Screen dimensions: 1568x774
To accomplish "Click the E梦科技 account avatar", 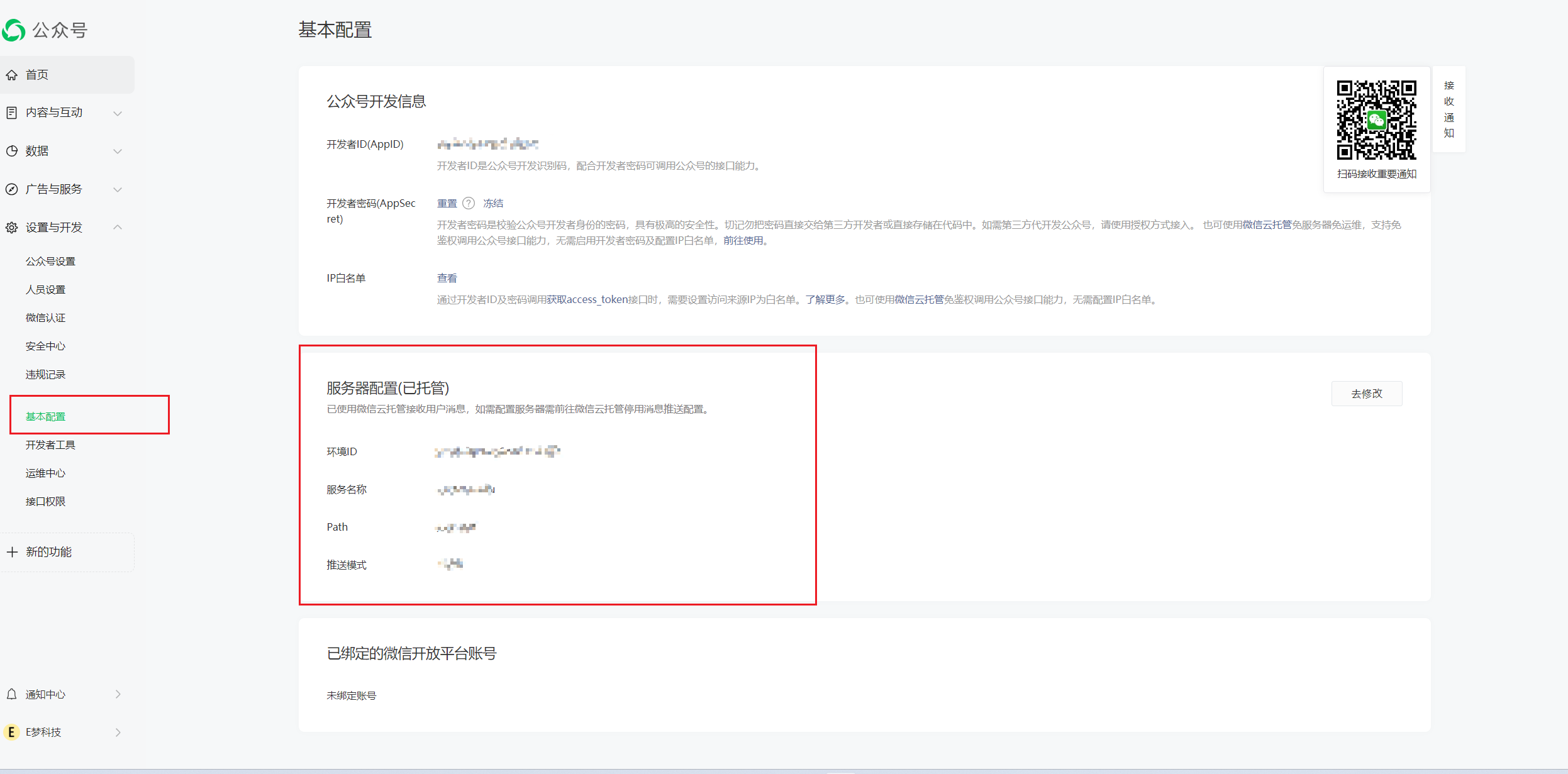I will [11, 731].
